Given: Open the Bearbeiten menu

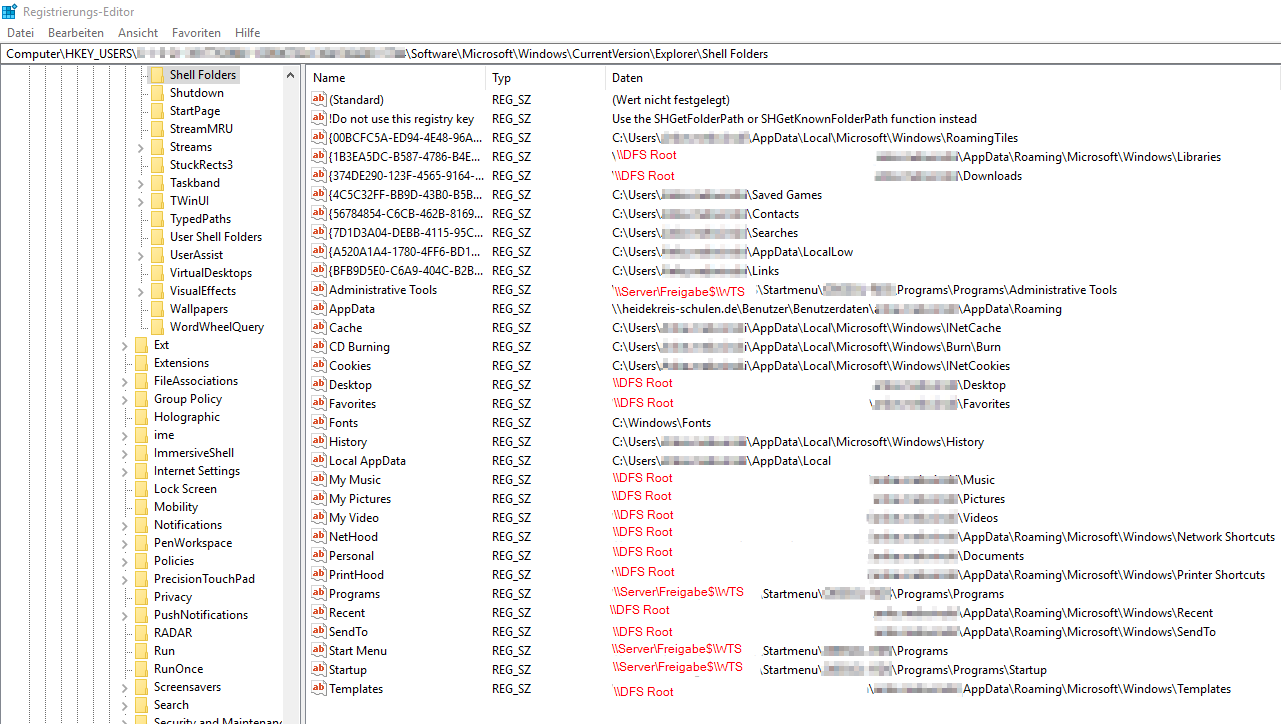Looking at the screenshot, I should coord(76,33).
